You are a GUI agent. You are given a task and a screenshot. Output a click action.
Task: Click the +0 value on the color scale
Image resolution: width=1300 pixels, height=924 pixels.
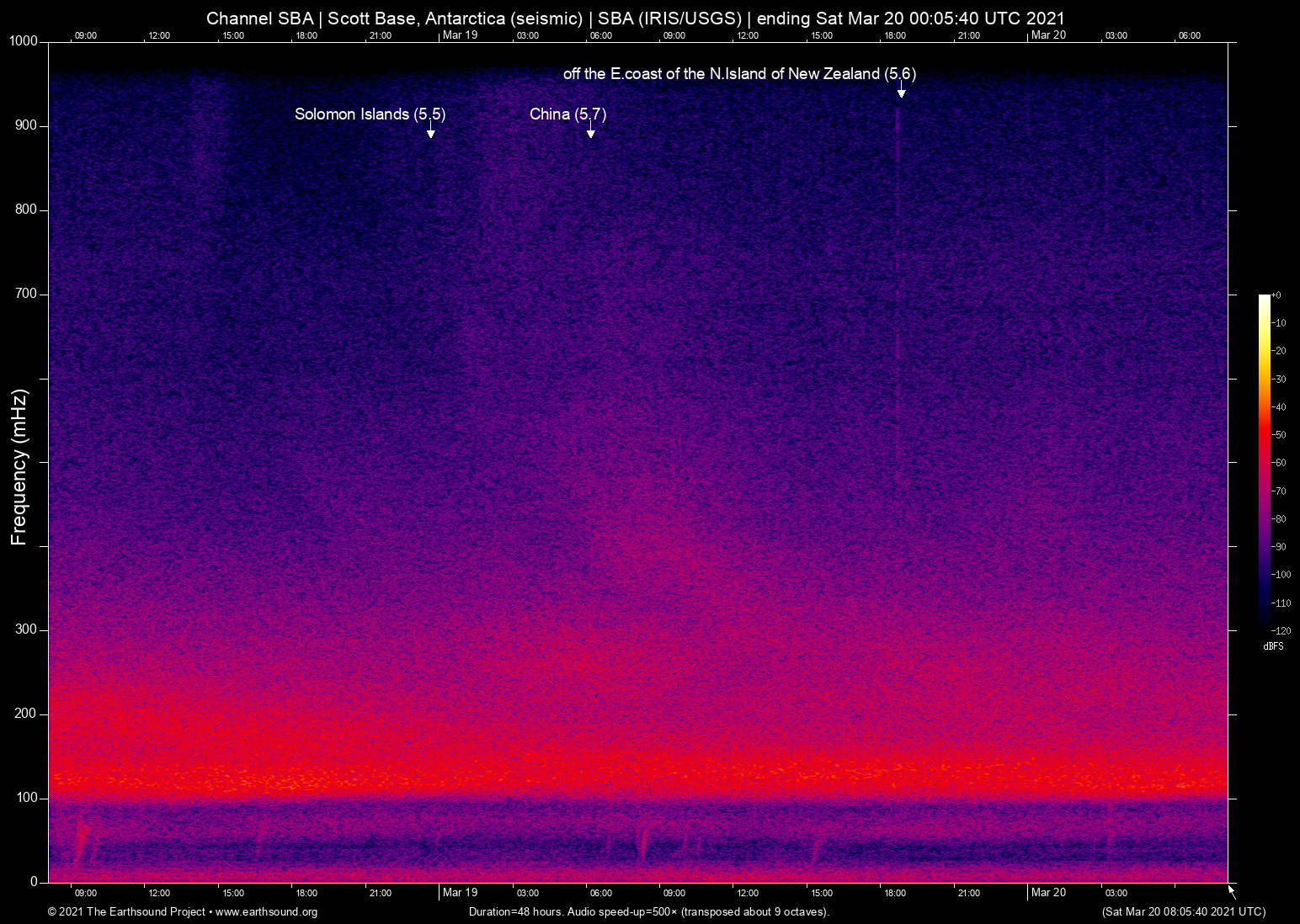tap(1276, 295)
